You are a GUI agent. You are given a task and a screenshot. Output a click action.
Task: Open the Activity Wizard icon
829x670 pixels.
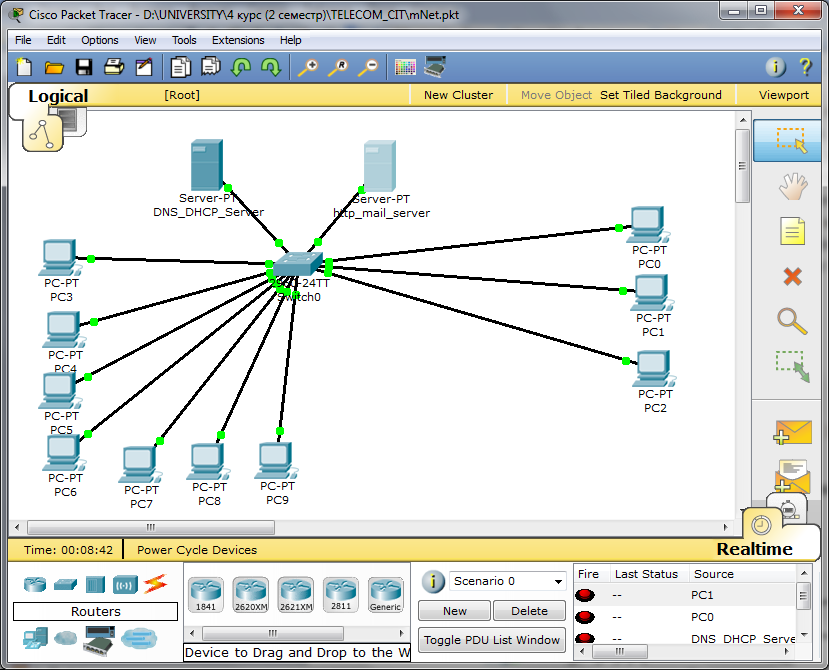pyautogui.click(x=144, y=67)
